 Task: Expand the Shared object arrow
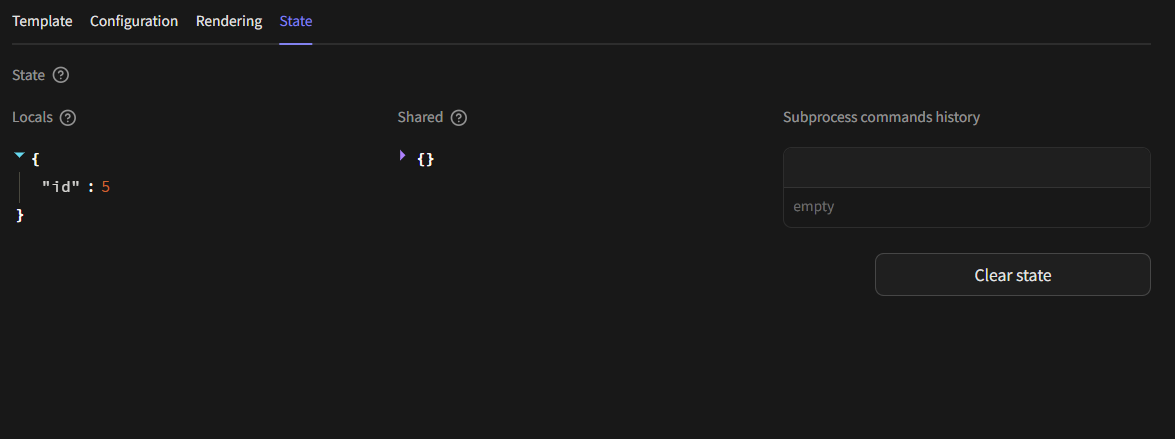[403, 156]
